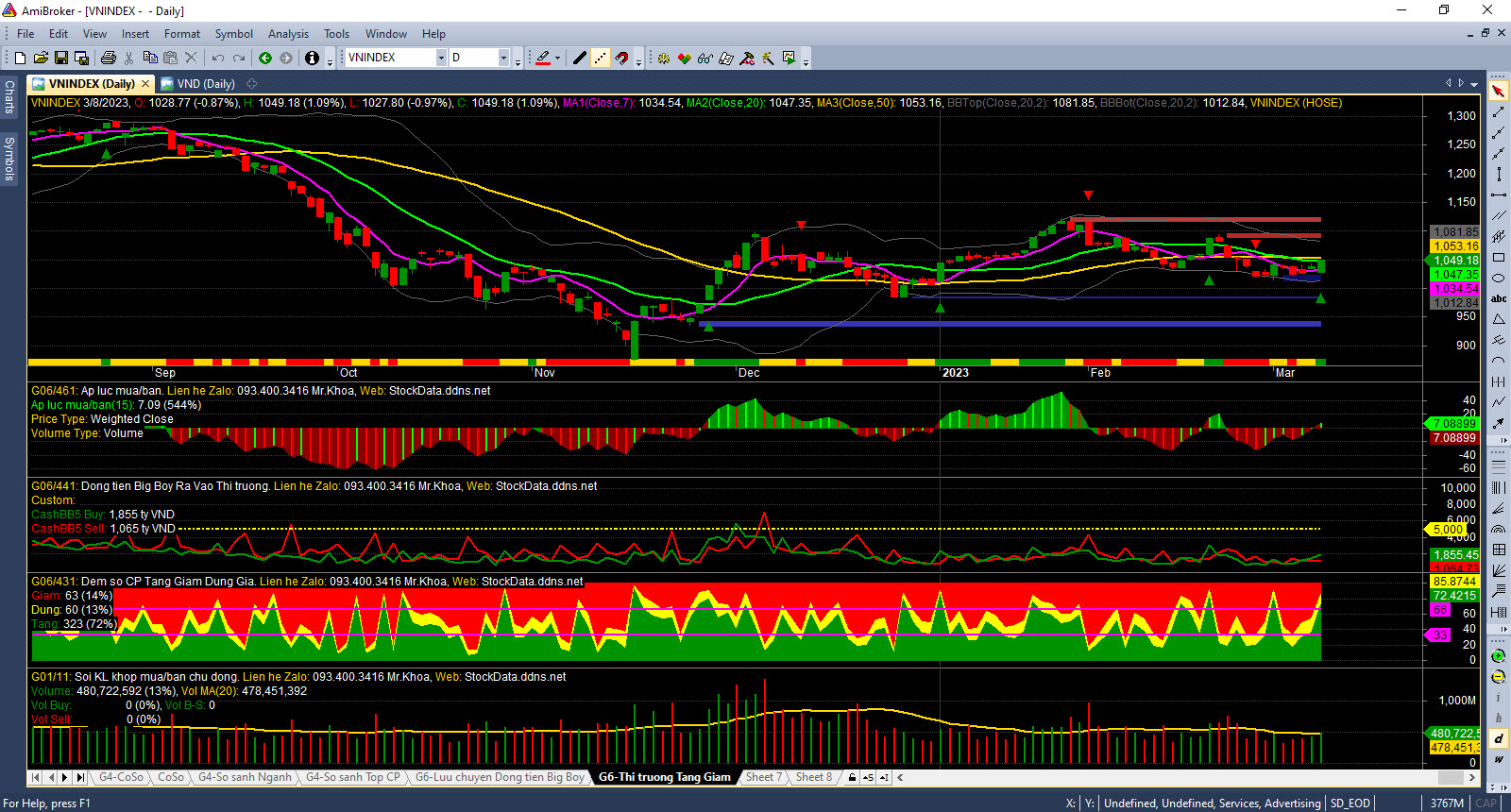Click the green Zoom in icon
The width and height of the screenshot is (1511, 812).
(1499, 656)
